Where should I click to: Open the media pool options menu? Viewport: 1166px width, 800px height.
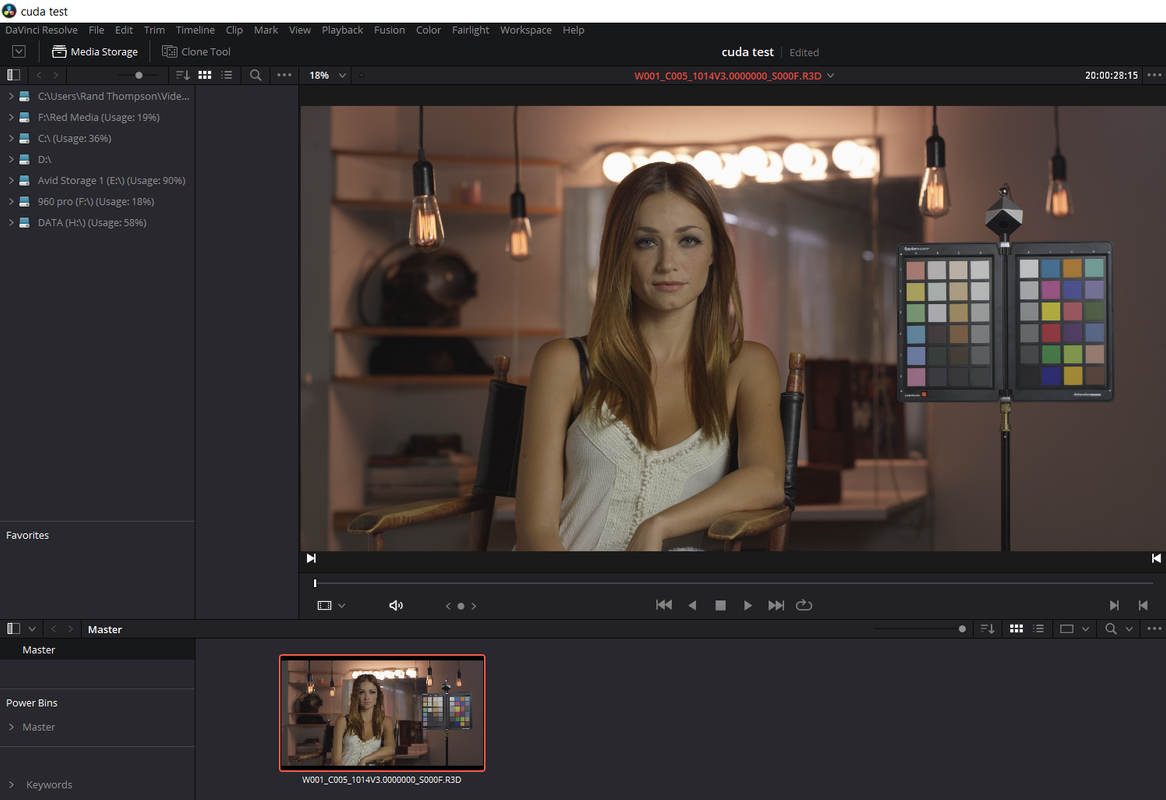1154,629
